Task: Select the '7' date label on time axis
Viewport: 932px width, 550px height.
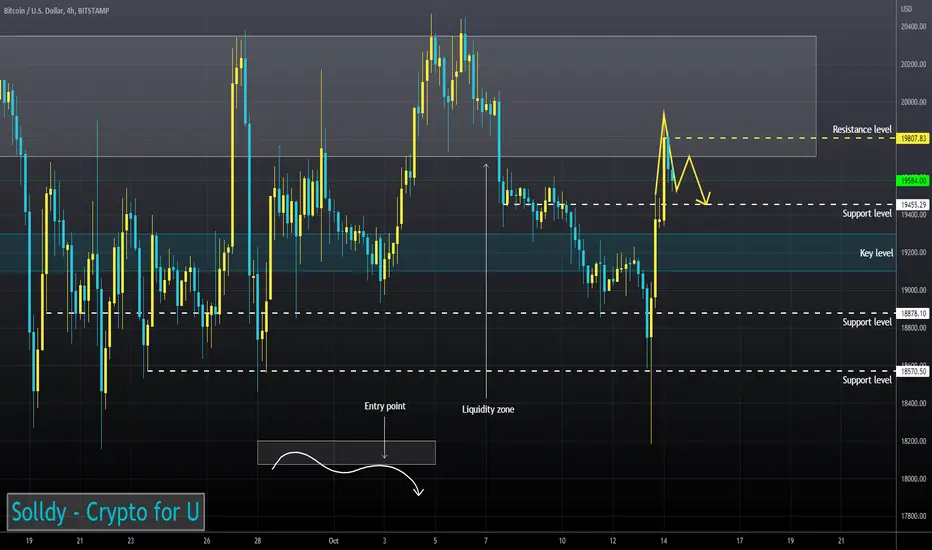Action: [486, 541]
